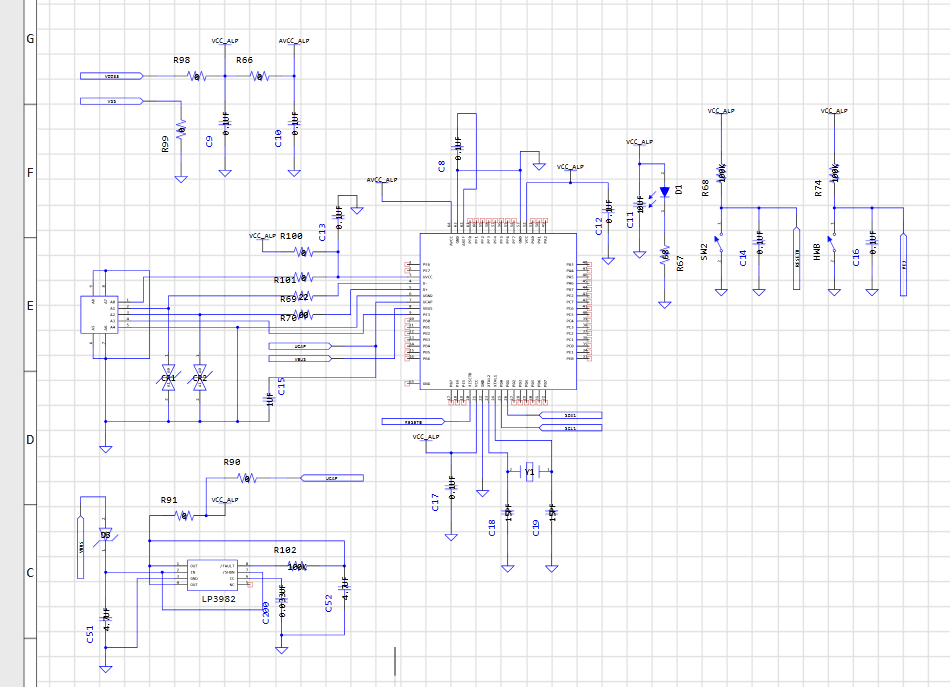
Task: Click the row marker "G" in border
Action: click(30, 39)
